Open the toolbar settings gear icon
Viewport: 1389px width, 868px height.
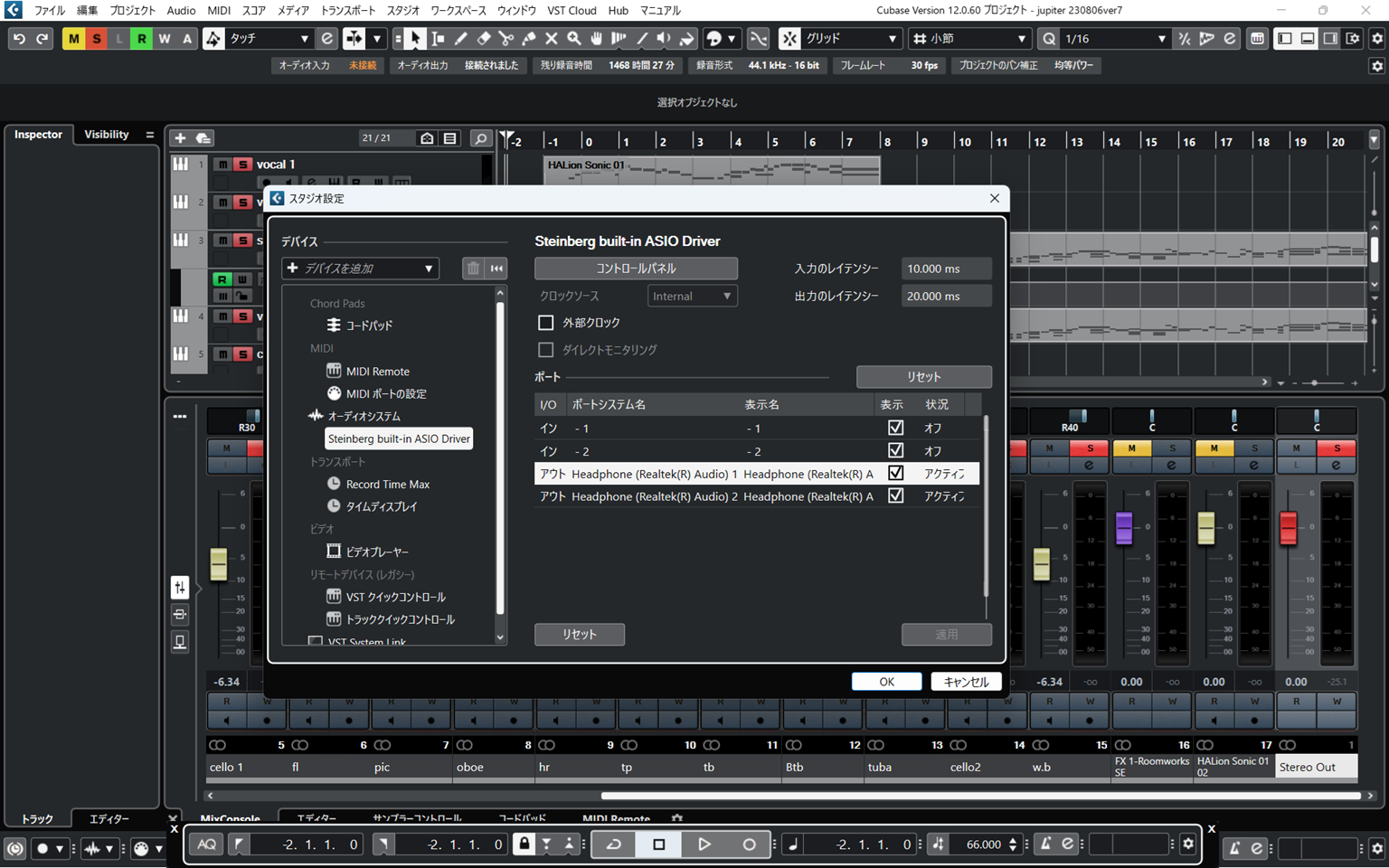[x=1377, y=39]
